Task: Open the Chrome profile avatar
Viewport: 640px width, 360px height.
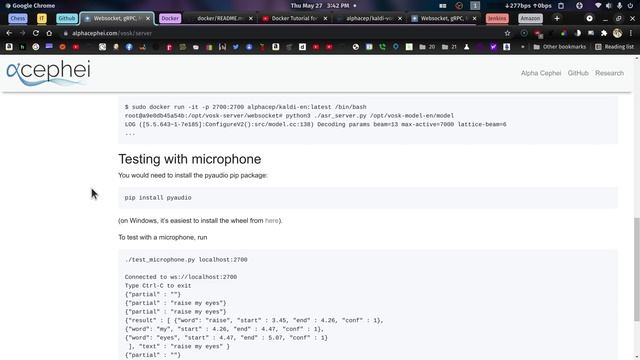Action: click(618, 33)
